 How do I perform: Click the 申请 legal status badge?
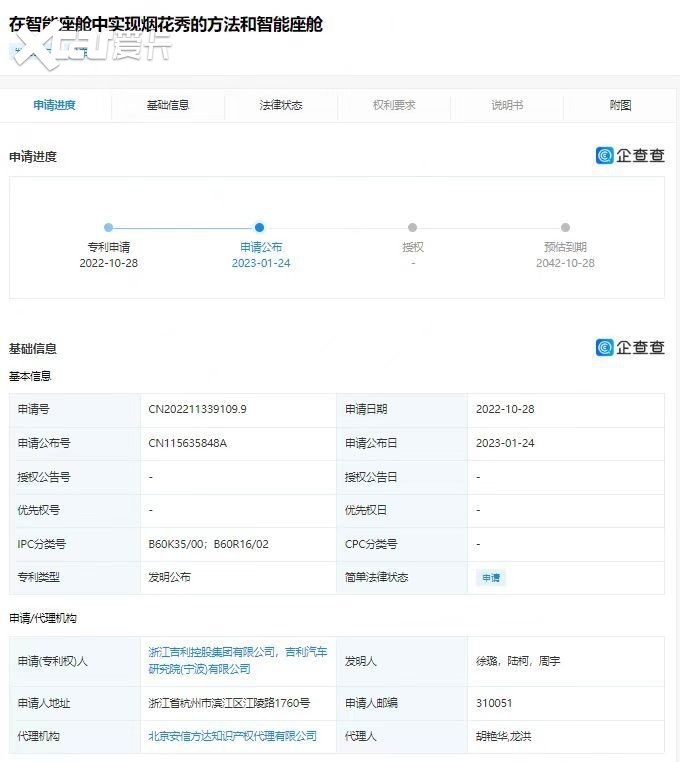[491, 578]
